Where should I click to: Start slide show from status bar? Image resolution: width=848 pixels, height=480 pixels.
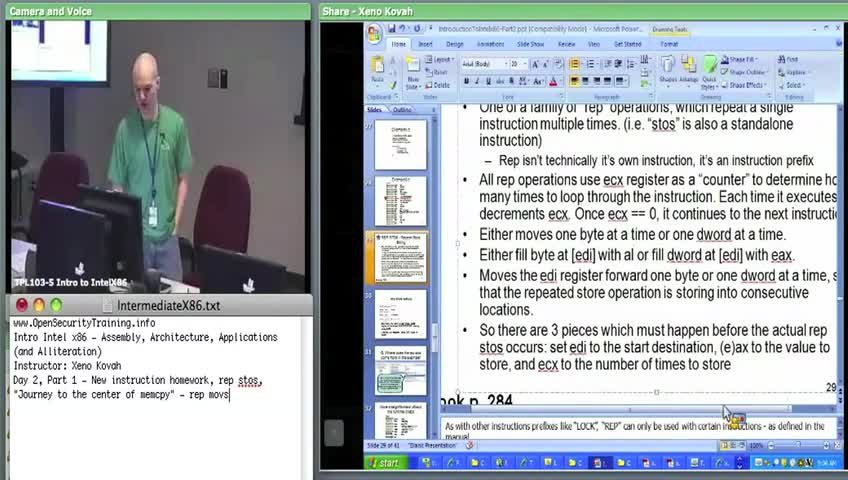pyautogui.click(x=742, y=445)
